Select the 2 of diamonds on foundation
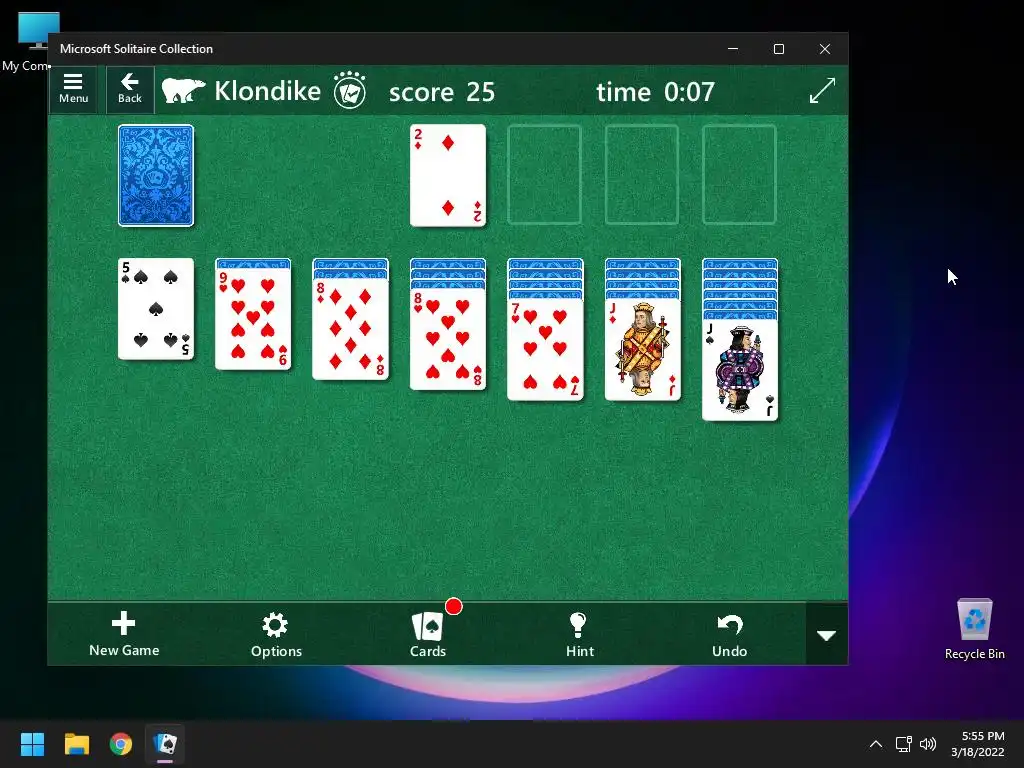This screenshot has width=1024, height=768. tap(448, 176)
